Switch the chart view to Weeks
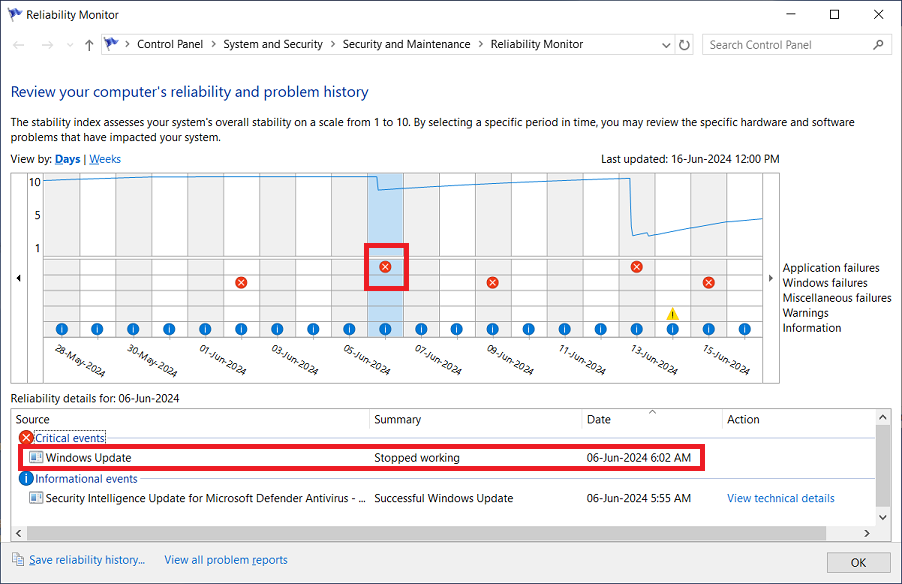Image resolution: width=902 pixels, height=584 pixels. click(x=105, y=159)
